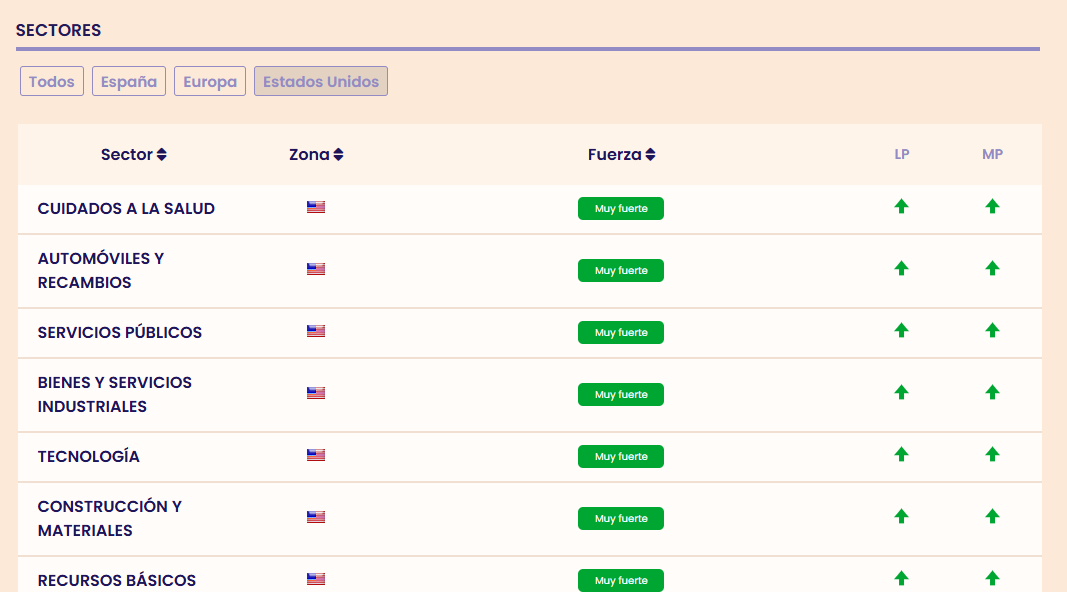This screenshot has height=592, width=1067.
Task: Click MP arrow for Bienes y Servicios Industriales
Action: (x=992, y=392)
